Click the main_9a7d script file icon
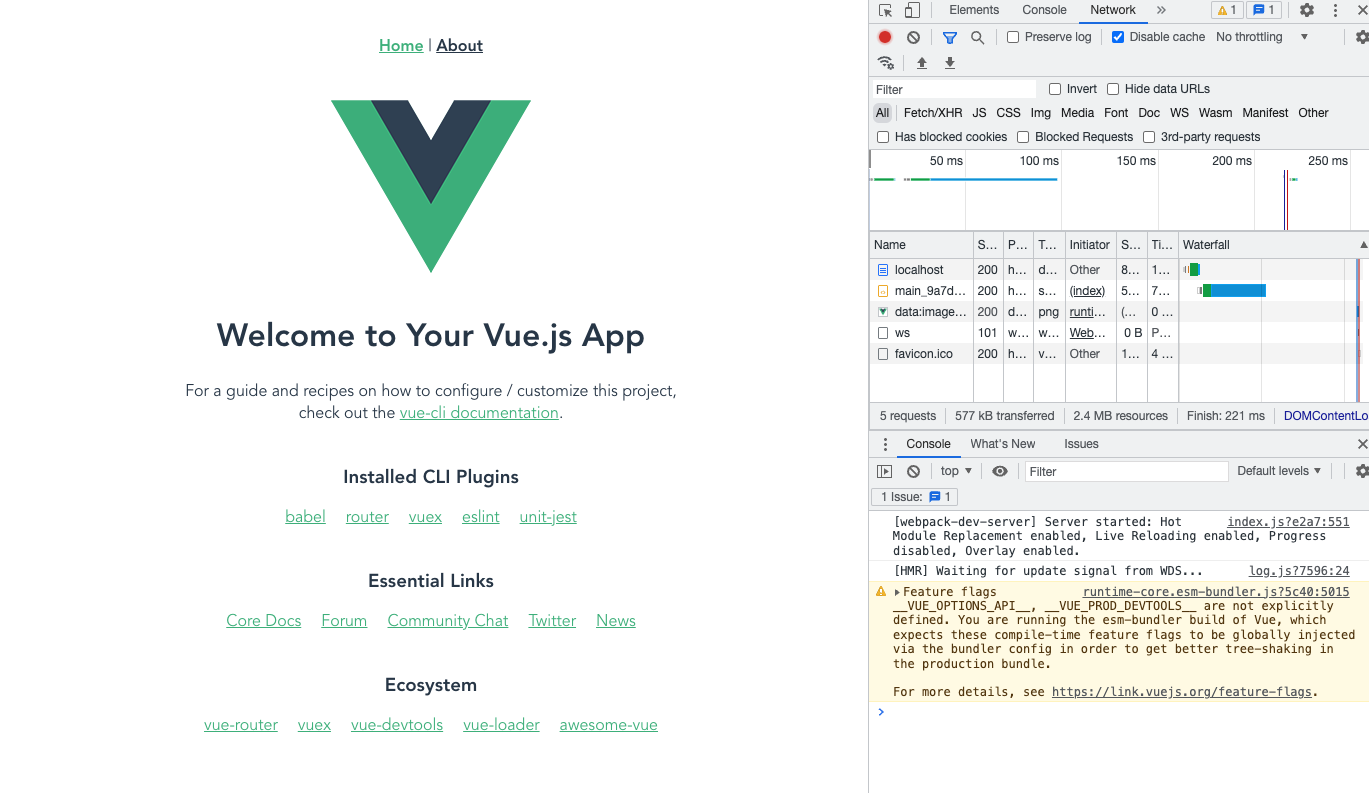The height and width of the screenshot is (793, 1369). (x=883, y=291)
